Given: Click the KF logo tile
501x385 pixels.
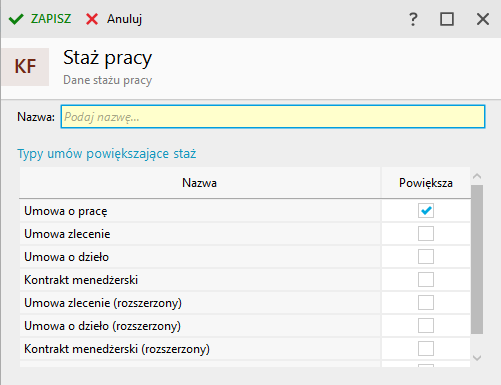Looking at the screenshot, I should coord(25,67).
